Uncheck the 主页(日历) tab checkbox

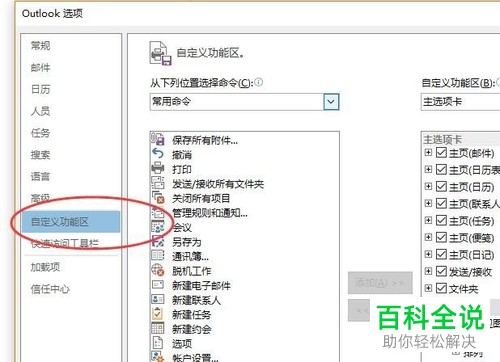(441, 186)
